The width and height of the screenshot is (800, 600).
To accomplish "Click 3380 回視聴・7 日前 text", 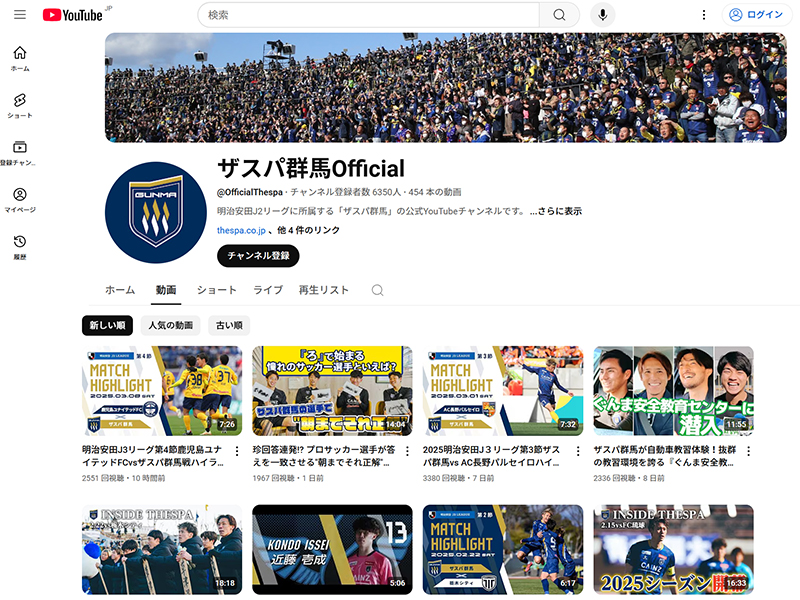I will pyautogui.click(x=458, y=478).
